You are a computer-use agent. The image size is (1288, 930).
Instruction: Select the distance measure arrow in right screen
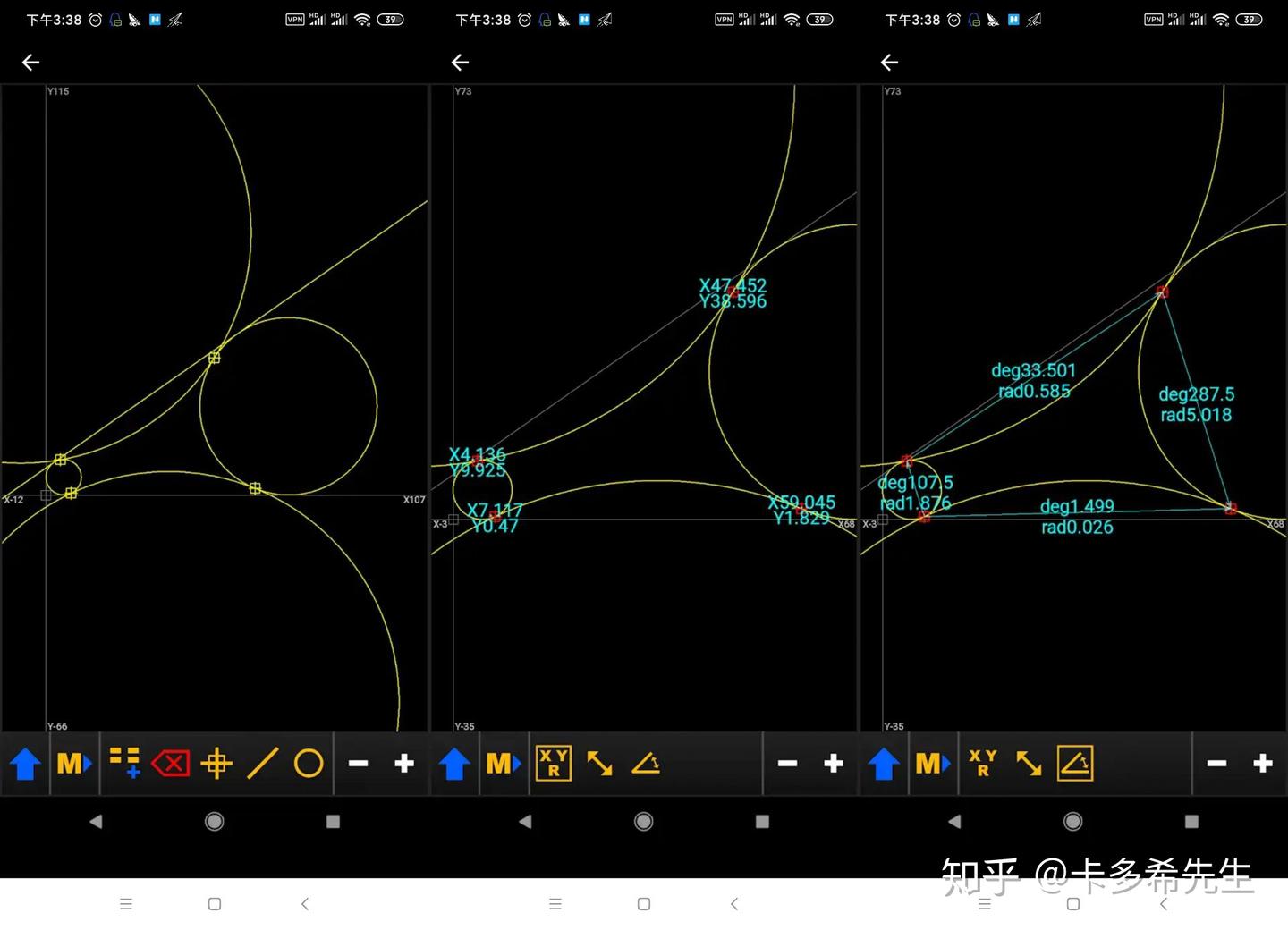[1029, 764]
